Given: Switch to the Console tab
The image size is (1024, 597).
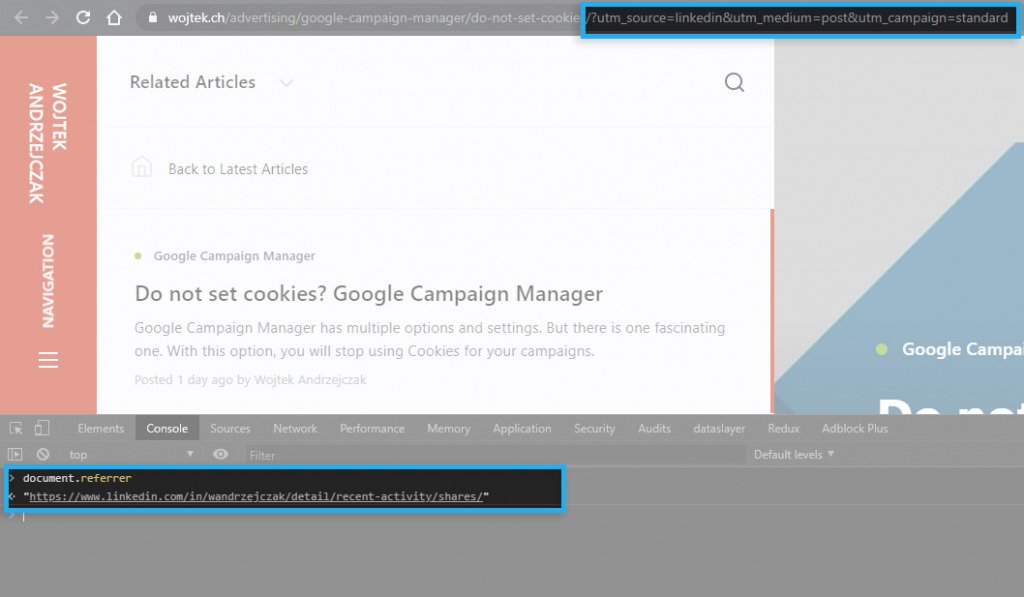Looking at the screenshot, I should click(167, 428).
